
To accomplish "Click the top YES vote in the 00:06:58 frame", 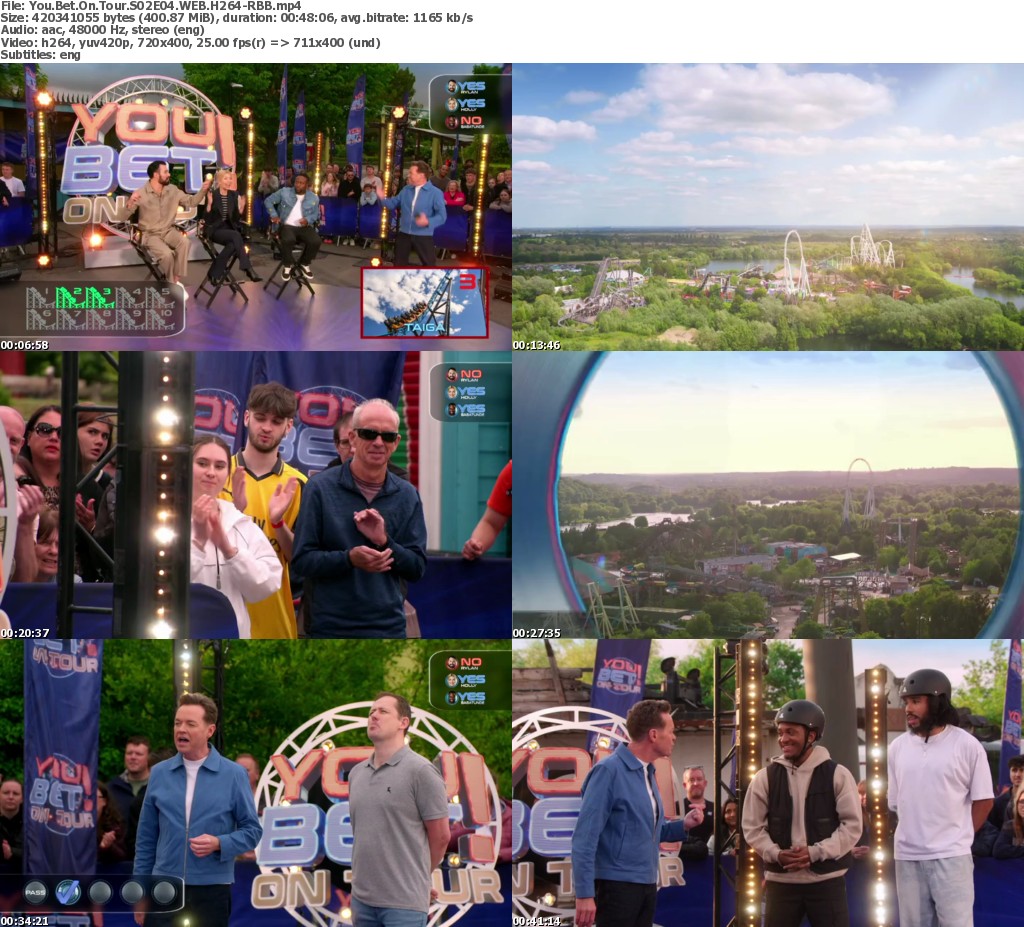I will coord(466,87).
